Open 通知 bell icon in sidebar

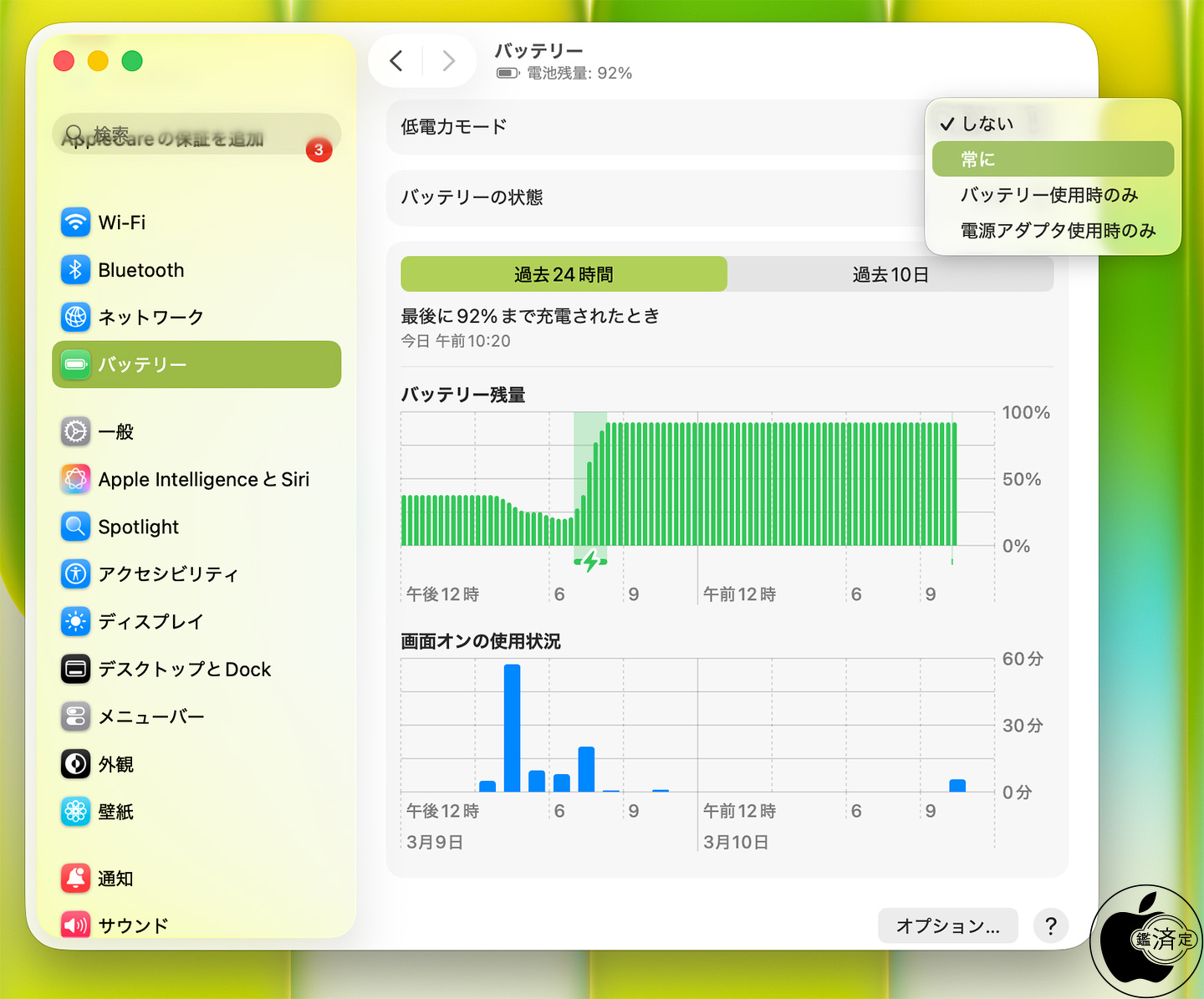pos(75,878)
